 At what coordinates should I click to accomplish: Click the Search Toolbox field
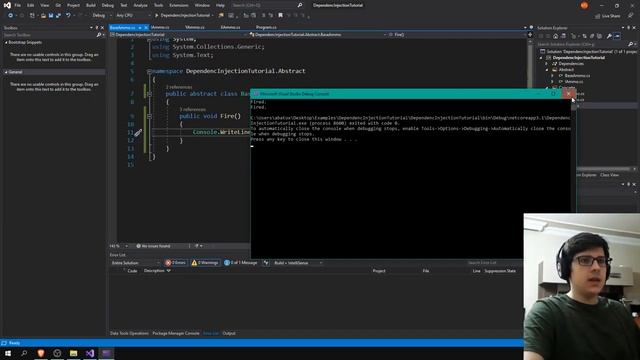pyautogui.click(x=49, y=35)
